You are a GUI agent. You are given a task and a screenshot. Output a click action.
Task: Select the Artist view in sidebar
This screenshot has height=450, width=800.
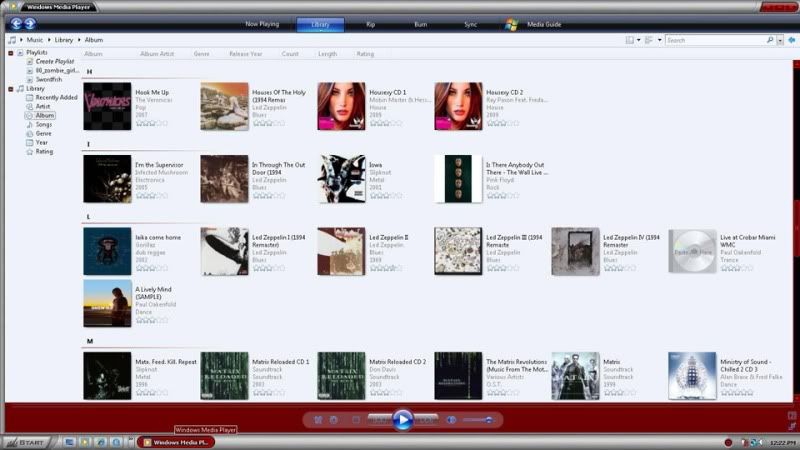tap(42, 107)
